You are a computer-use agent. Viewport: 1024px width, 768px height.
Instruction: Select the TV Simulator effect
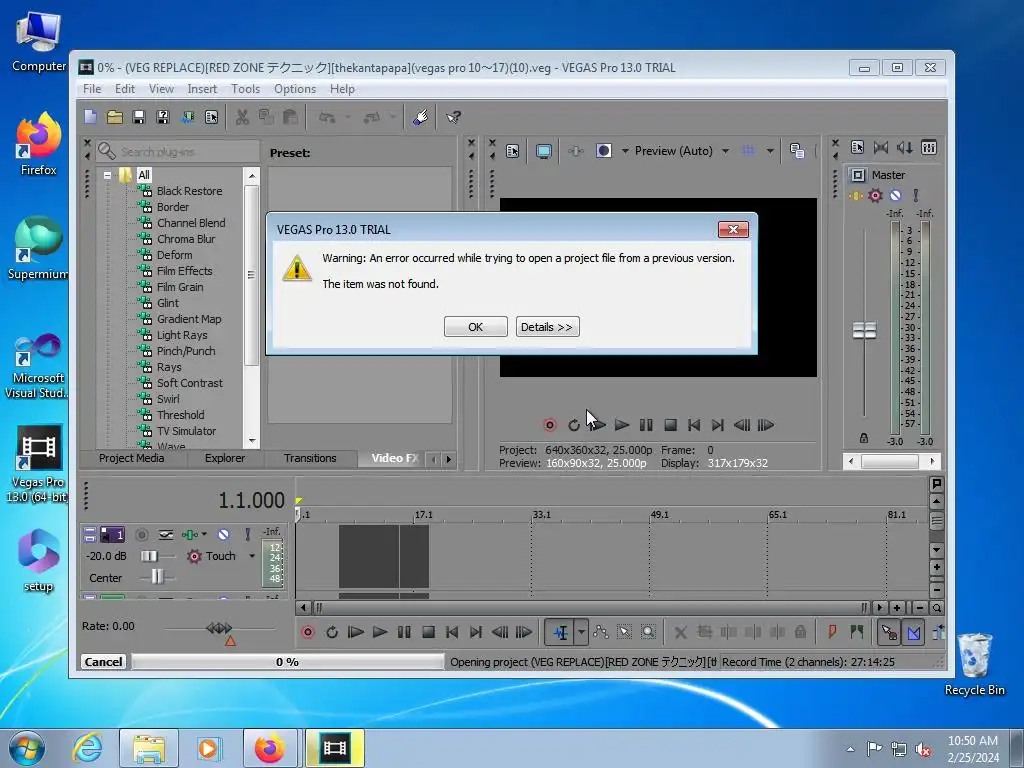[186, 431]
